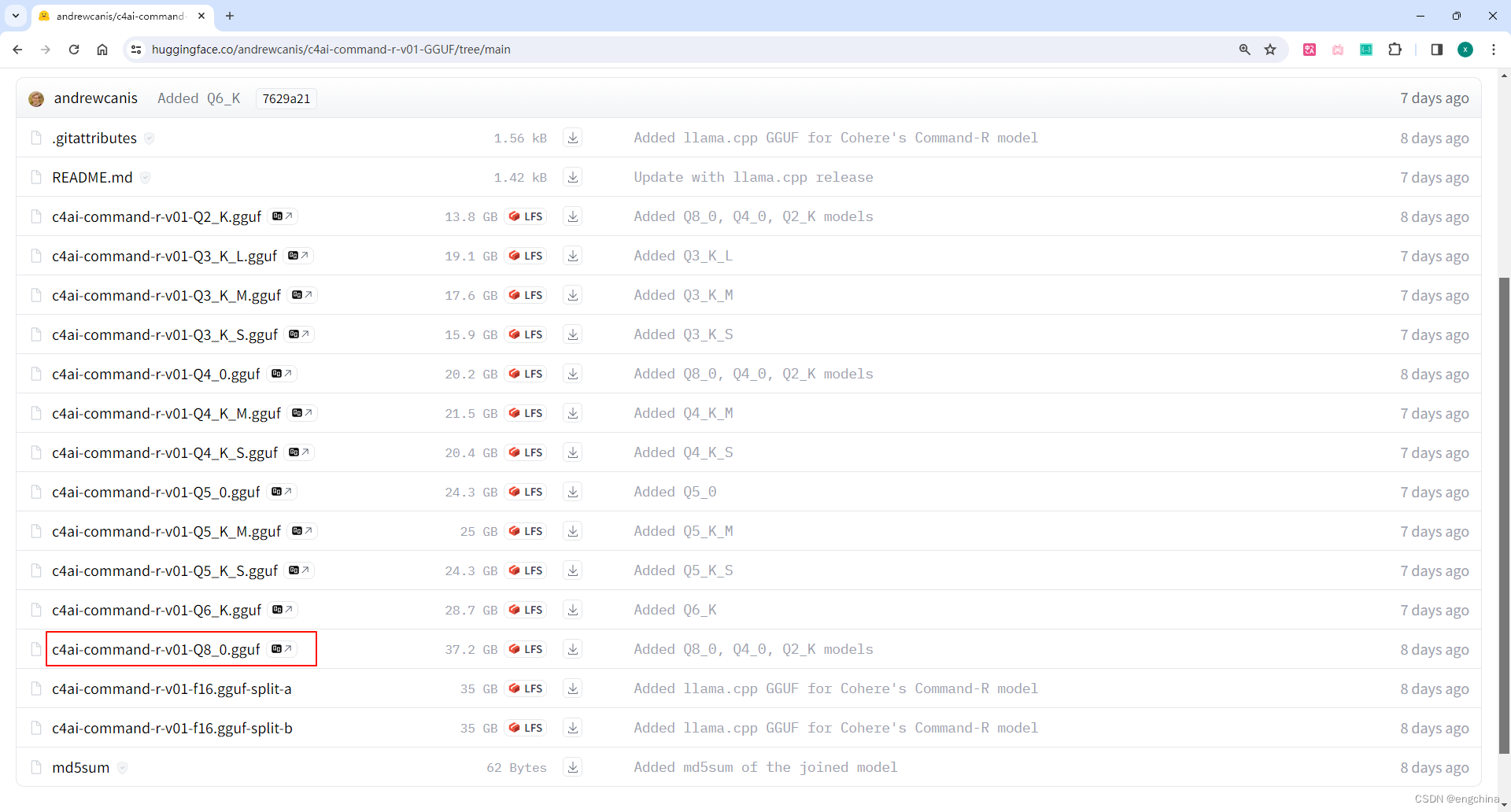This screenshot has height=812, width=1511.
Task: Click the browser back arrow
Action: click(17, 50)
